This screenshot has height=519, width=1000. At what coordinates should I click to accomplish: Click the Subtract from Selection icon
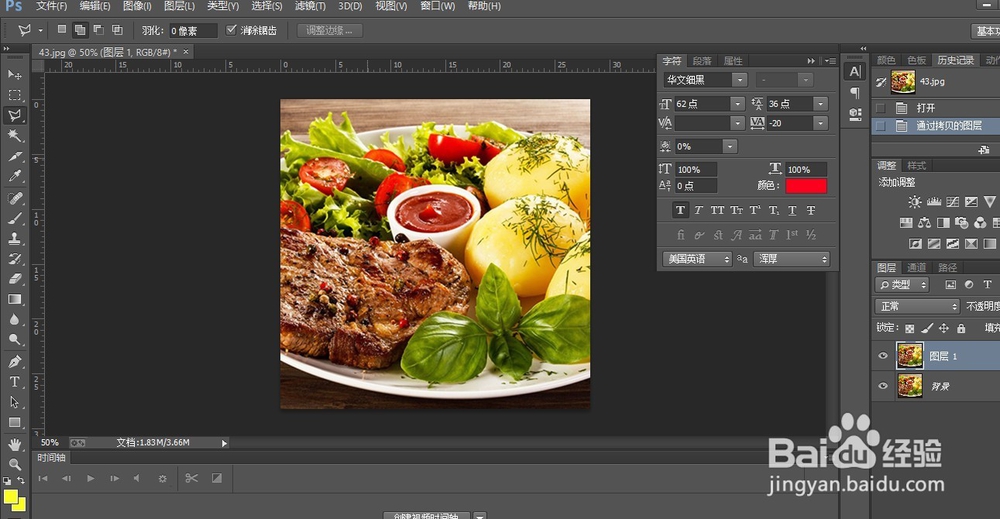point(99,29)
